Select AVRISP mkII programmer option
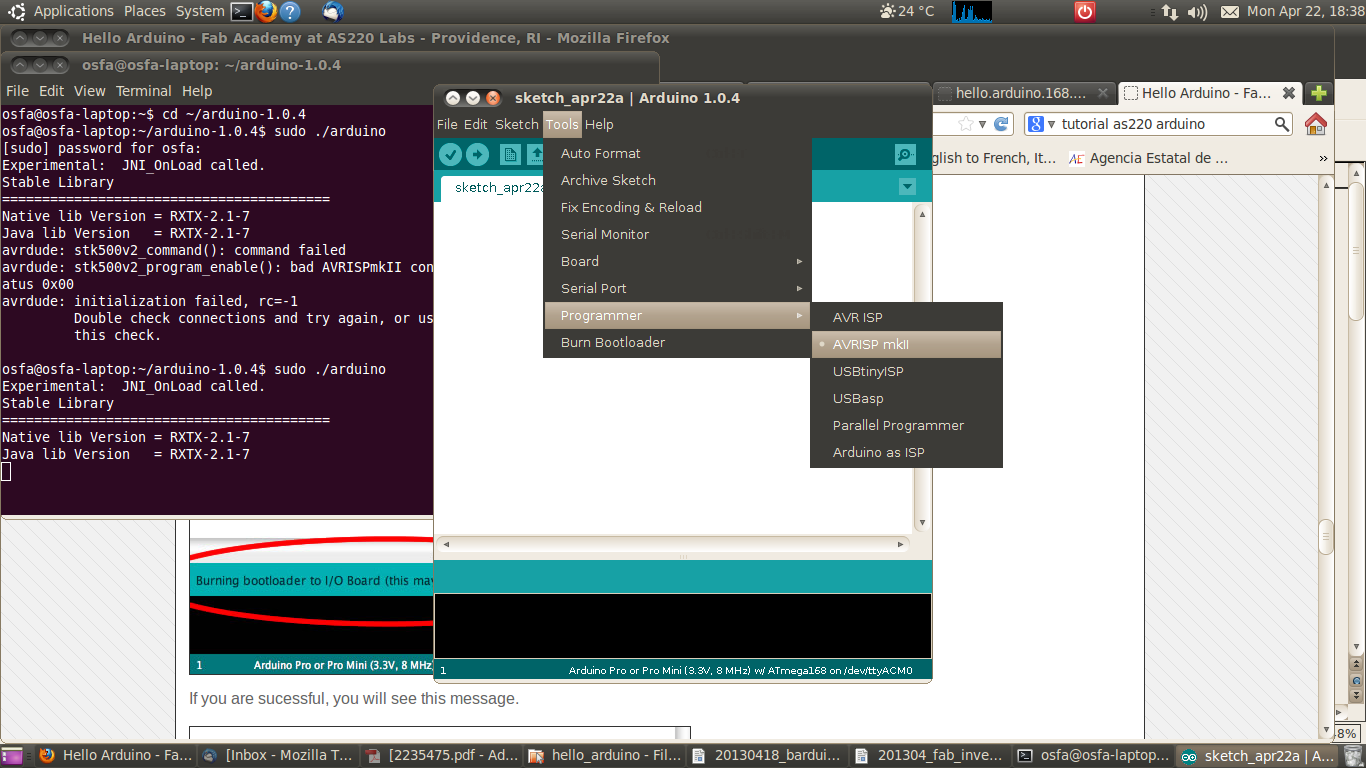This screenshot has height=768, width=1366. point(906,344)
